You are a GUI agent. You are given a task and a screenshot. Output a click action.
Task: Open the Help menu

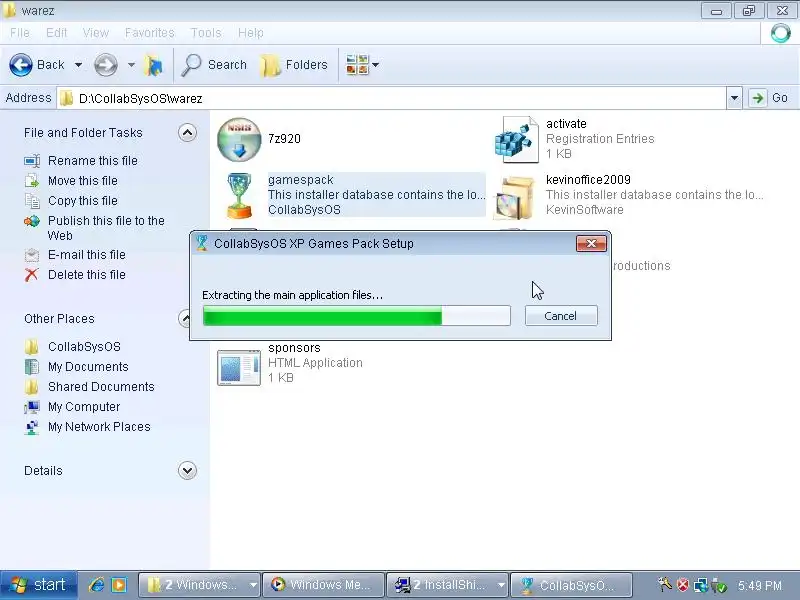coord(251,33)
